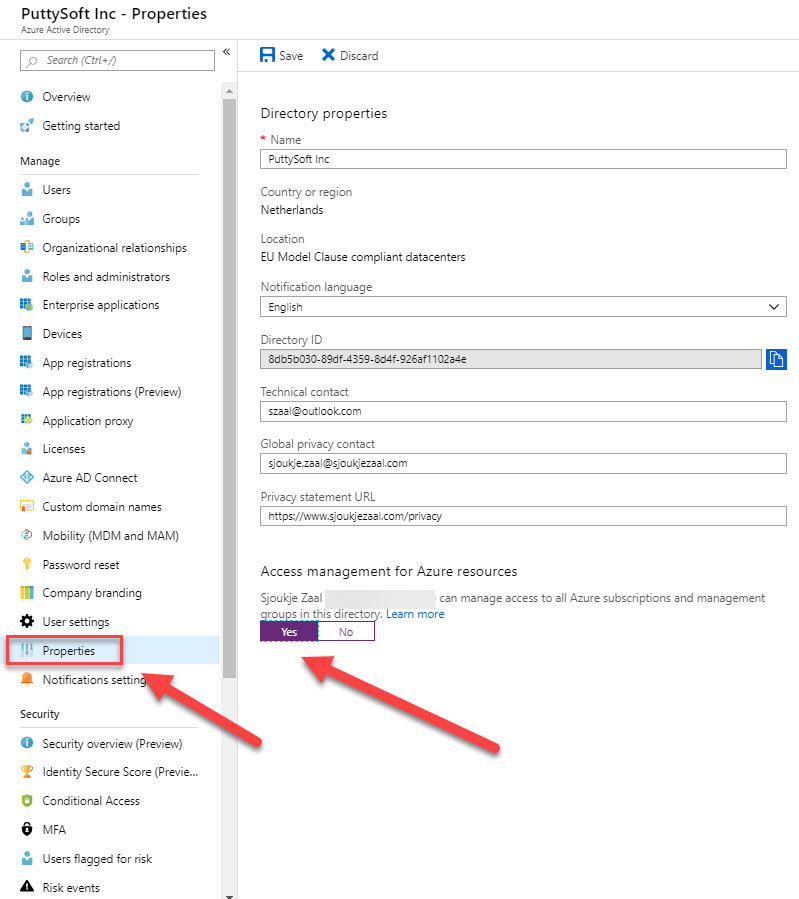Click the Azure AD Connect diamond icon
The width and height of the screenshot is (799, 899).
tap(27, 477)
